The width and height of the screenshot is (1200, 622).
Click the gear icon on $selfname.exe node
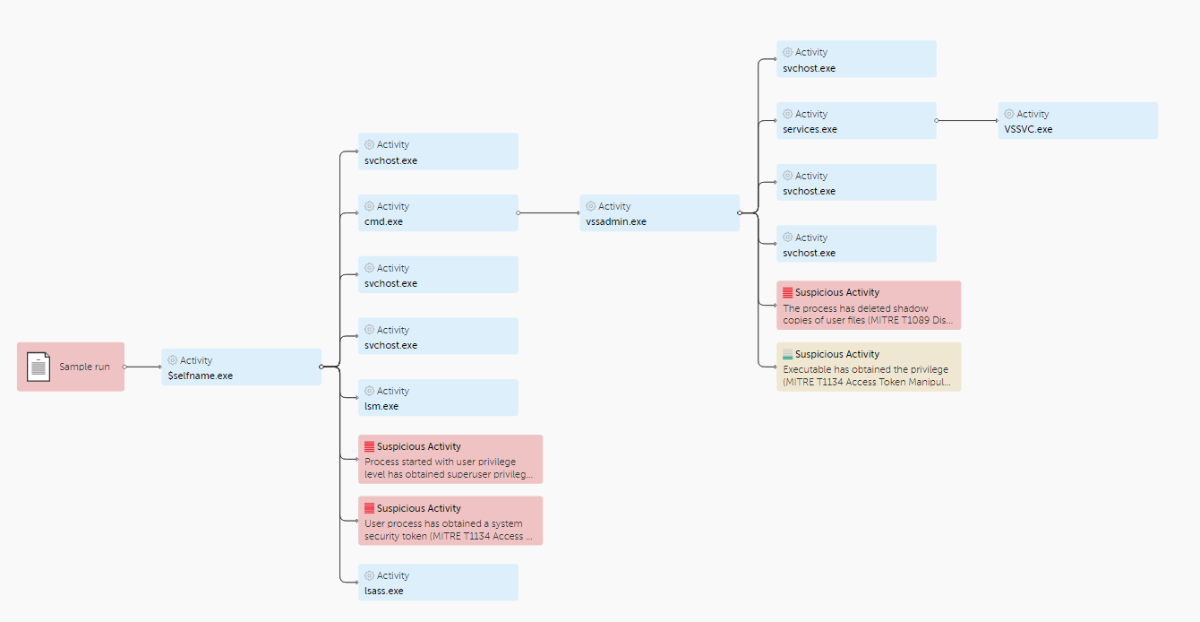click(172, 360)
